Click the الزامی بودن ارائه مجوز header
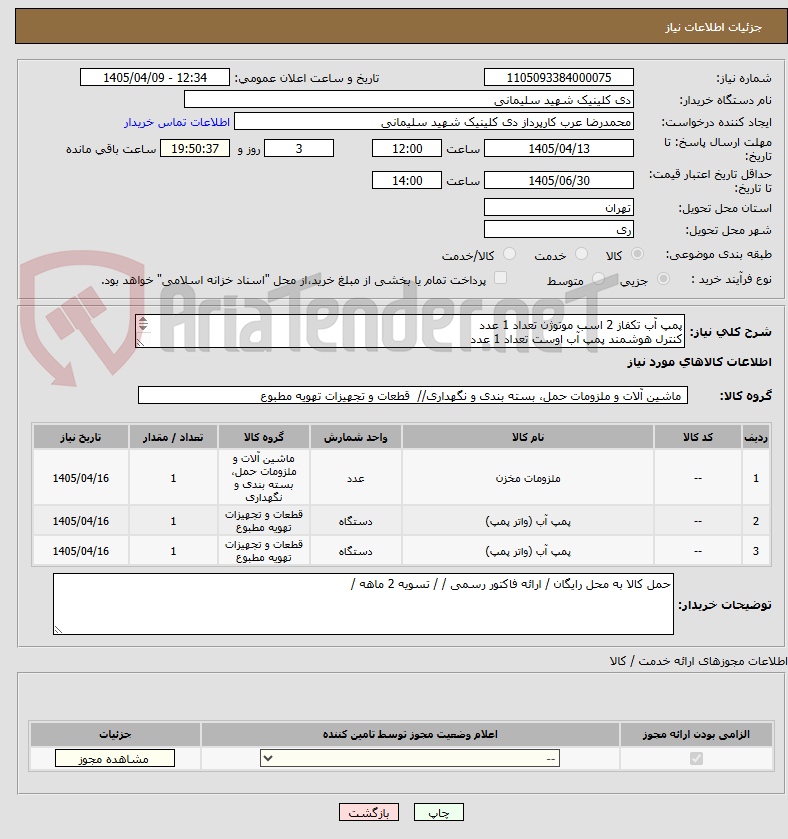 696,735
